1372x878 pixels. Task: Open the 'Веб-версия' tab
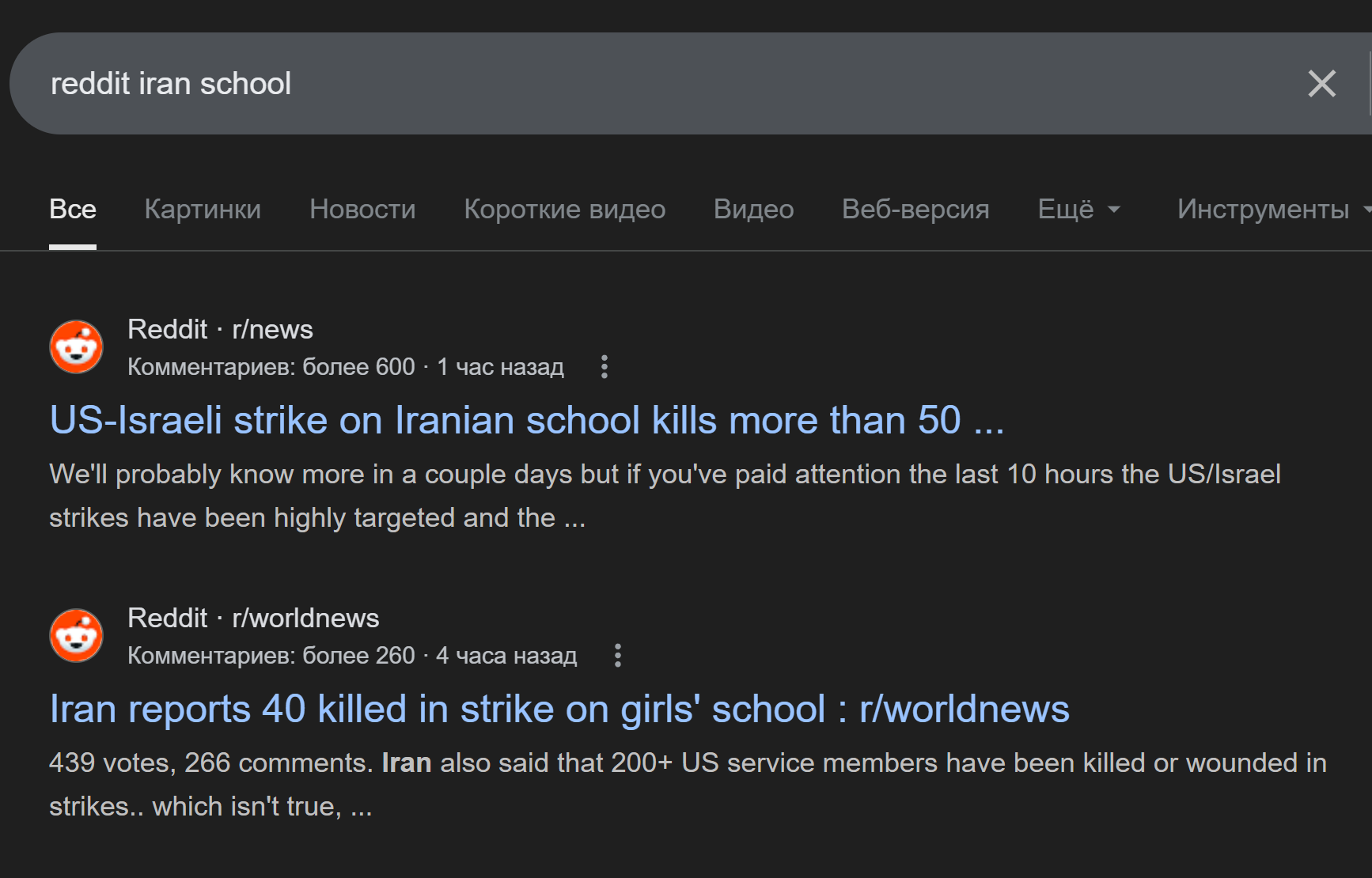[x=915, y=209]
